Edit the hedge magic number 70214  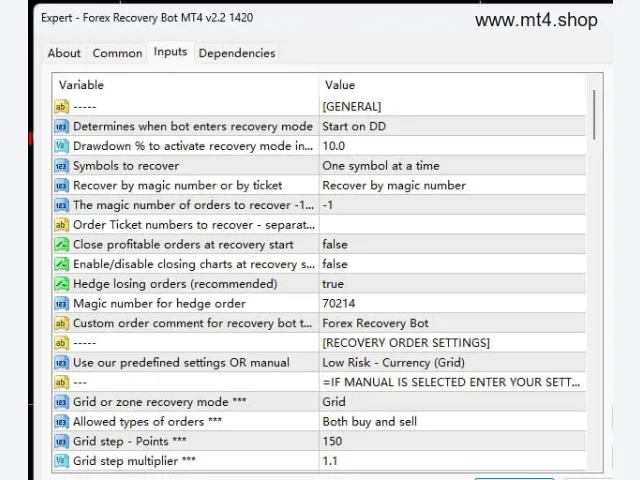(452, 304)
